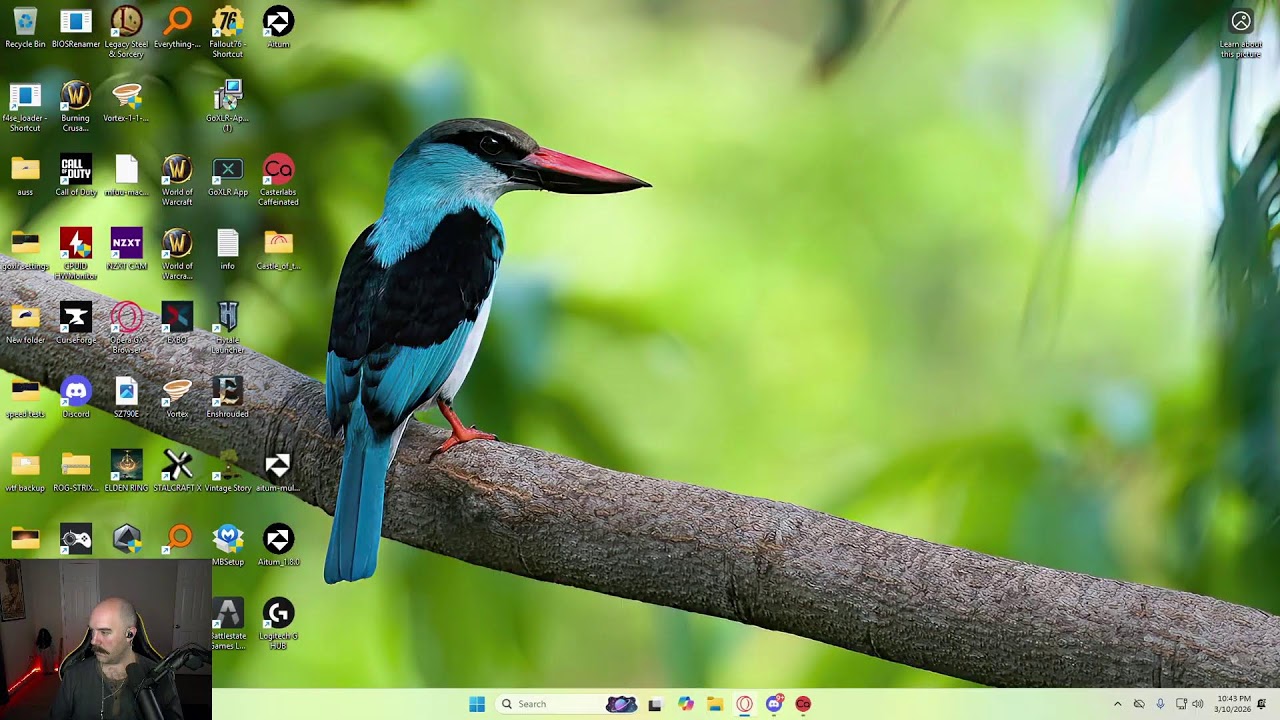
Task: Click Learn about this picture icon
Action: 1241,34
